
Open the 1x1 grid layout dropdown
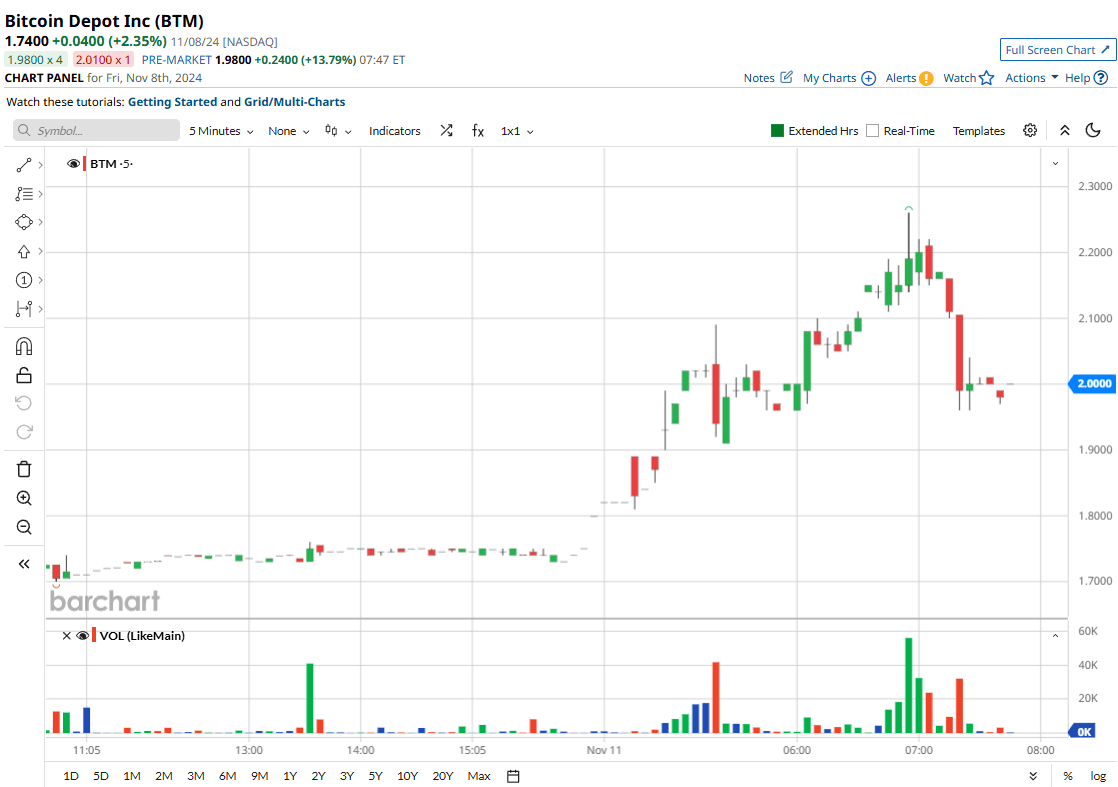517,131
